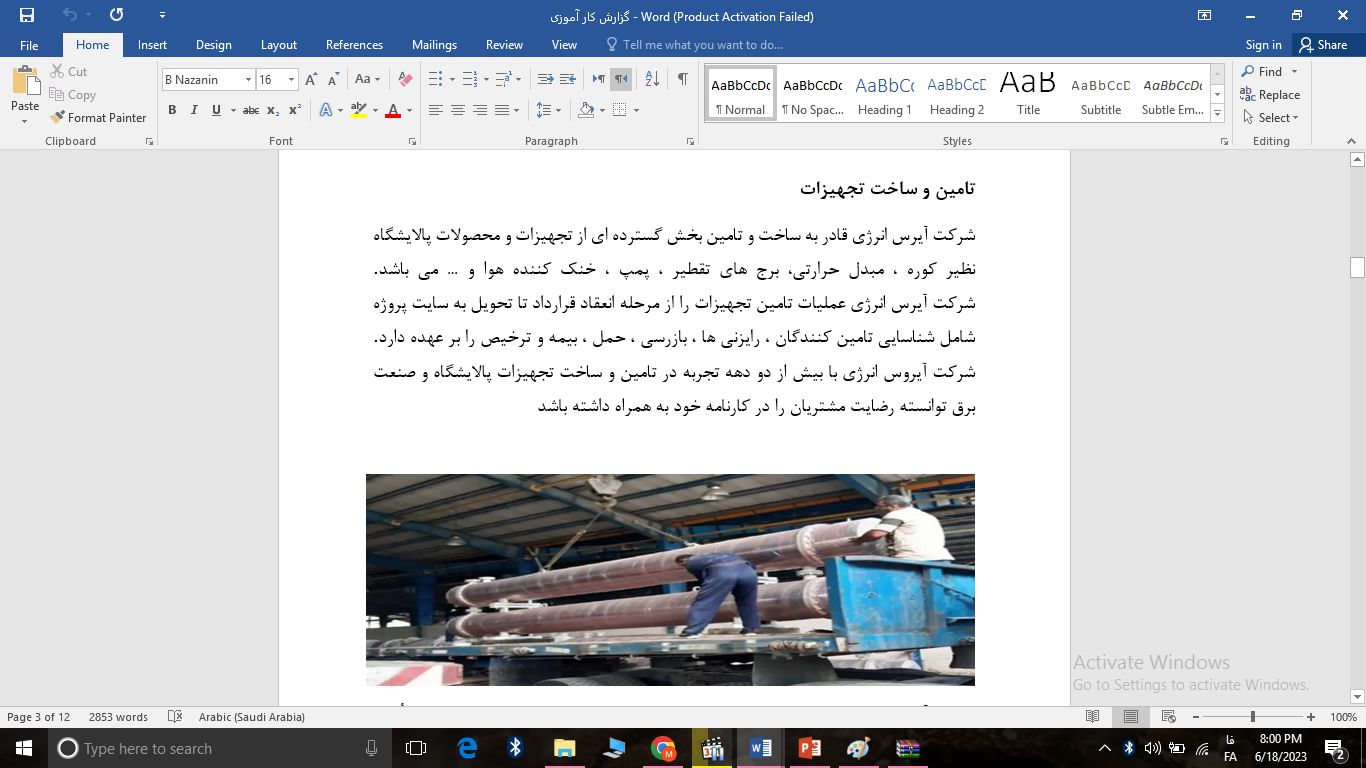
Task: Click the zoom slider in status bar
Action: tap(1253, 717)
